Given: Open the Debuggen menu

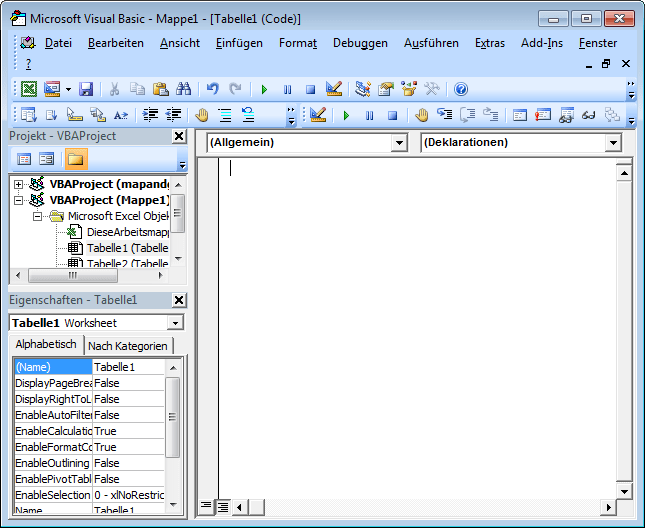Looking at the screenshot, I should (360, 43).
